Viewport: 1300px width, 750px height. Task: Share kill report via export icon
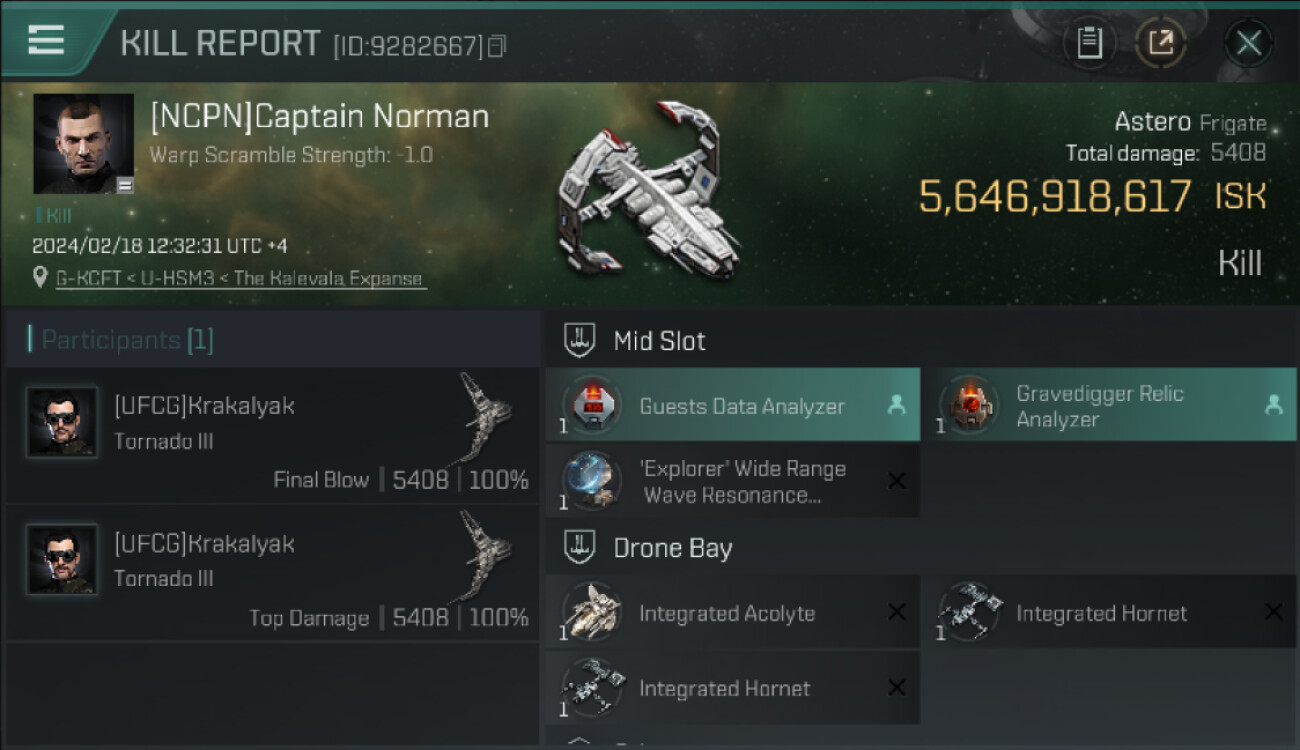point(1161,43)
